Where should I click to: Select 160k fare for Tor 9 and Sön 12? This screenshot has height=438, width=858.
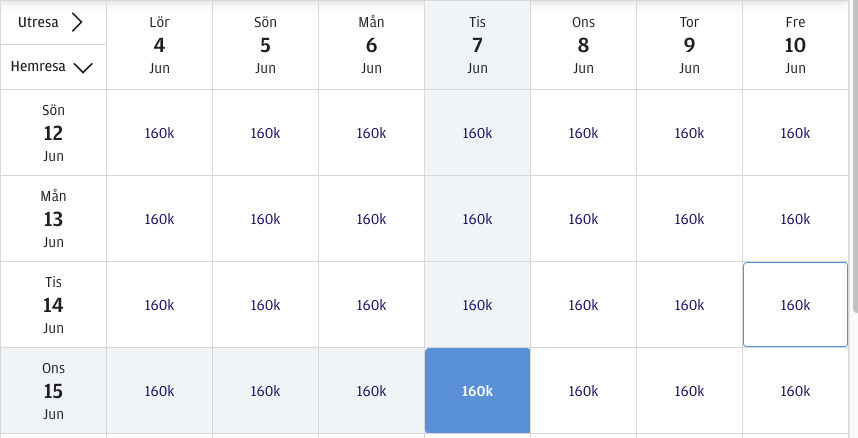(x=689, y=133)
